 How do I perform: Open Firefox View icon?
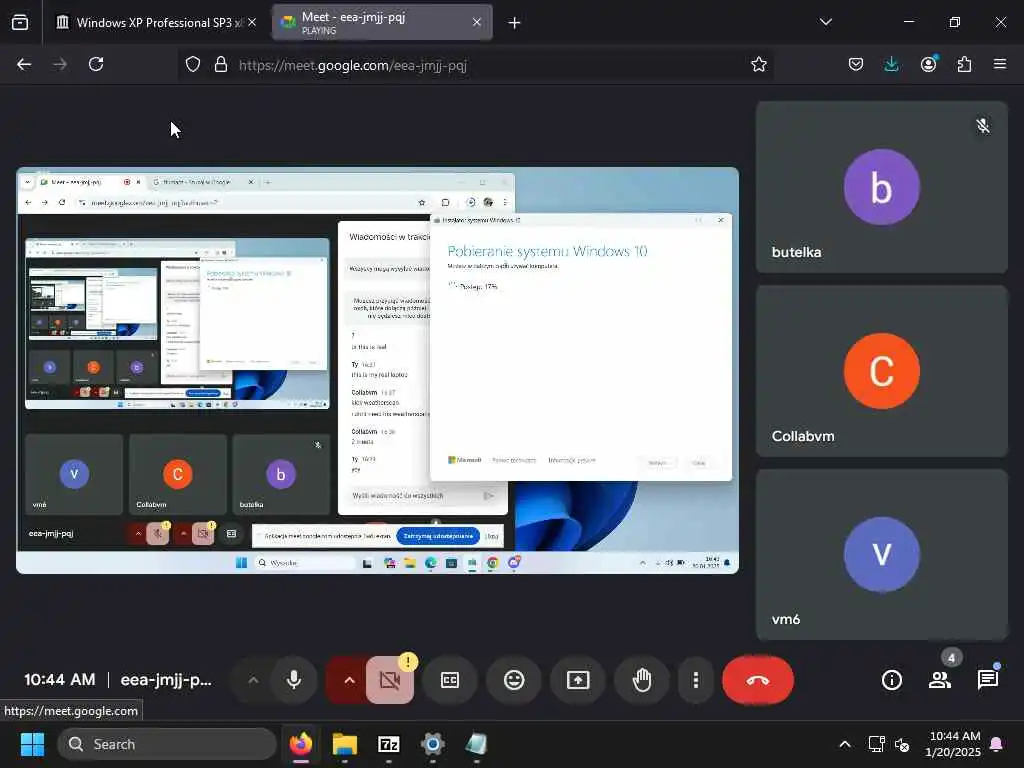20,23
